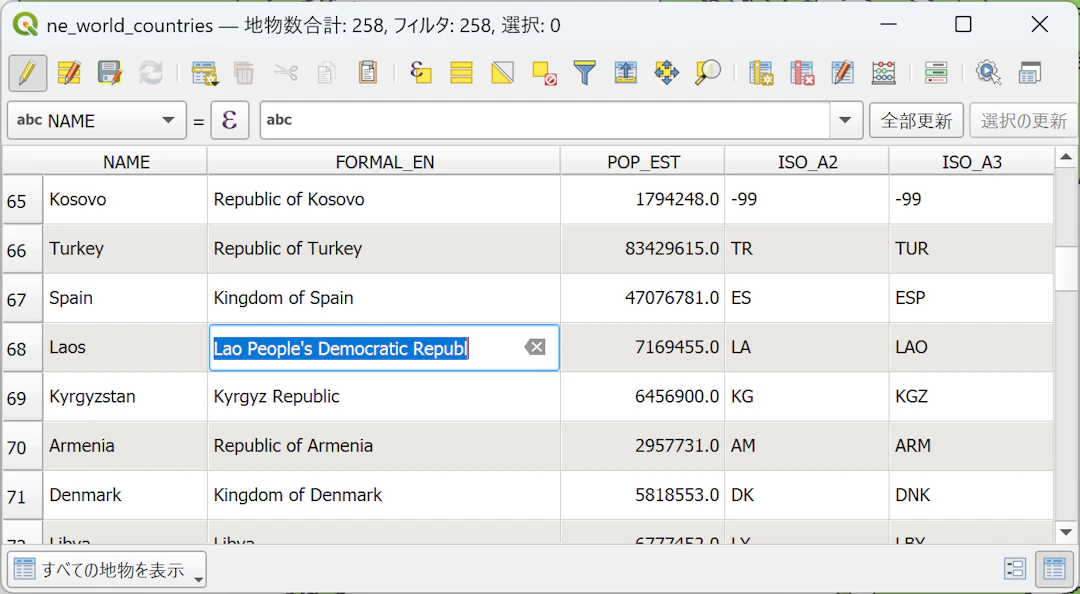Screen dimensions: 1080x594
Task: Open organize columns dialog
Action: (x=842, y=72)
